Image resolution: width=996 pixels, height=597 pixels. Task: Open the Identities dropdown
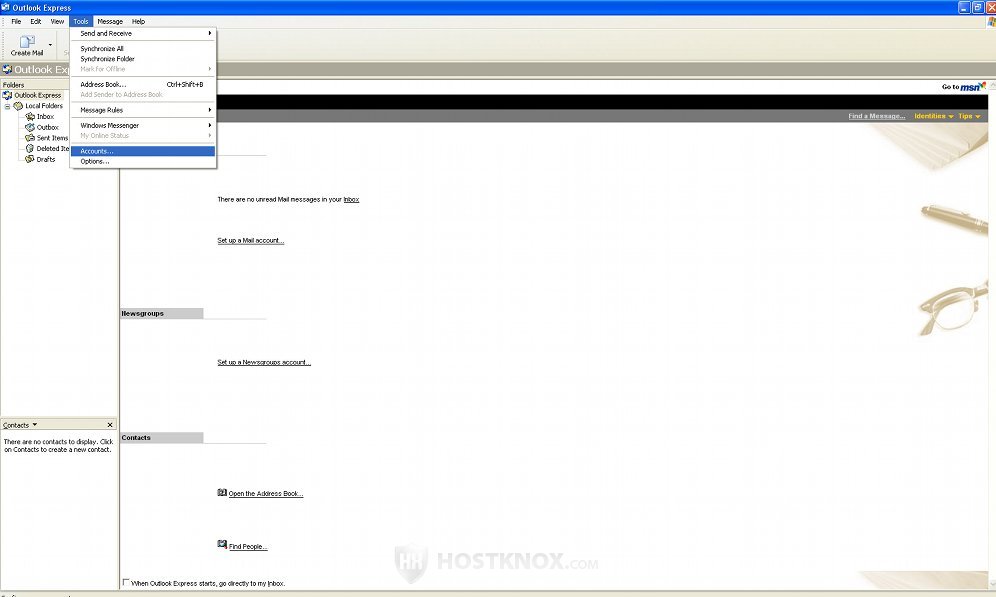pos(934,116)
